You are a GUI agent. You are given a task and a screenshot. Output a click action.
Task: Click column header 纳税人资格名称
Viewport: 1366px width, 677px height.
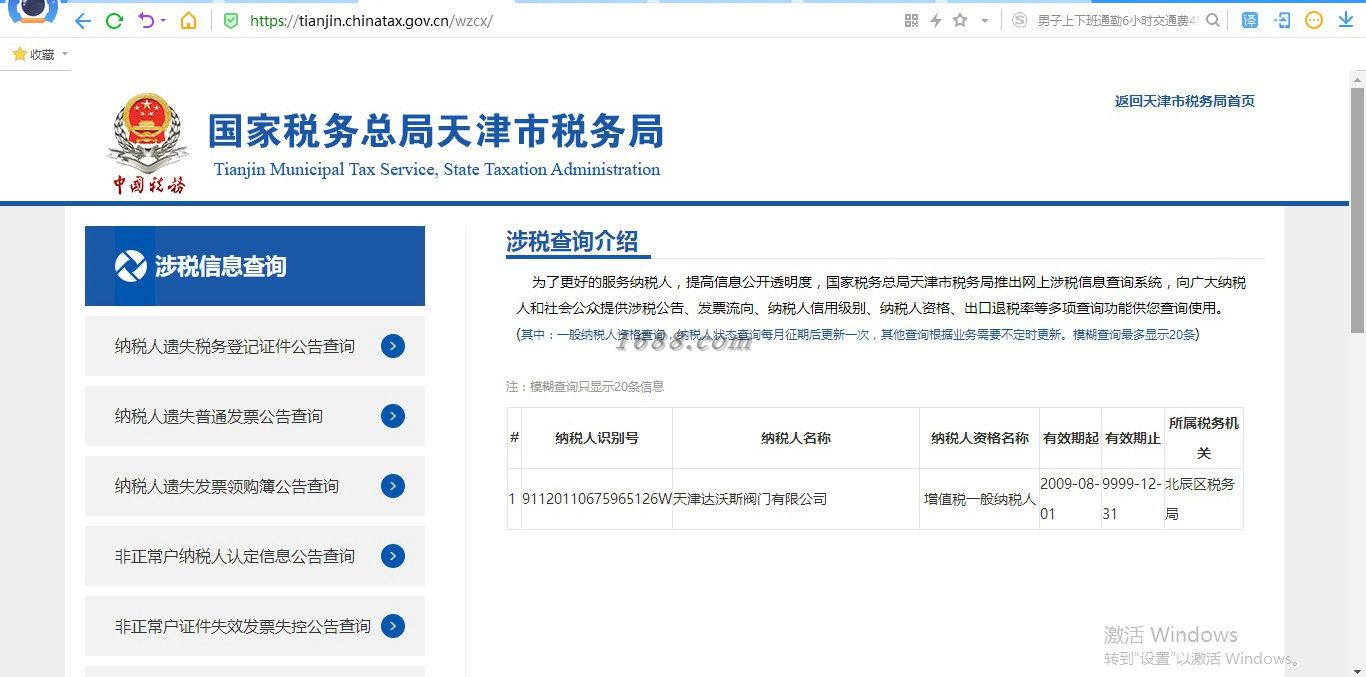980,438
